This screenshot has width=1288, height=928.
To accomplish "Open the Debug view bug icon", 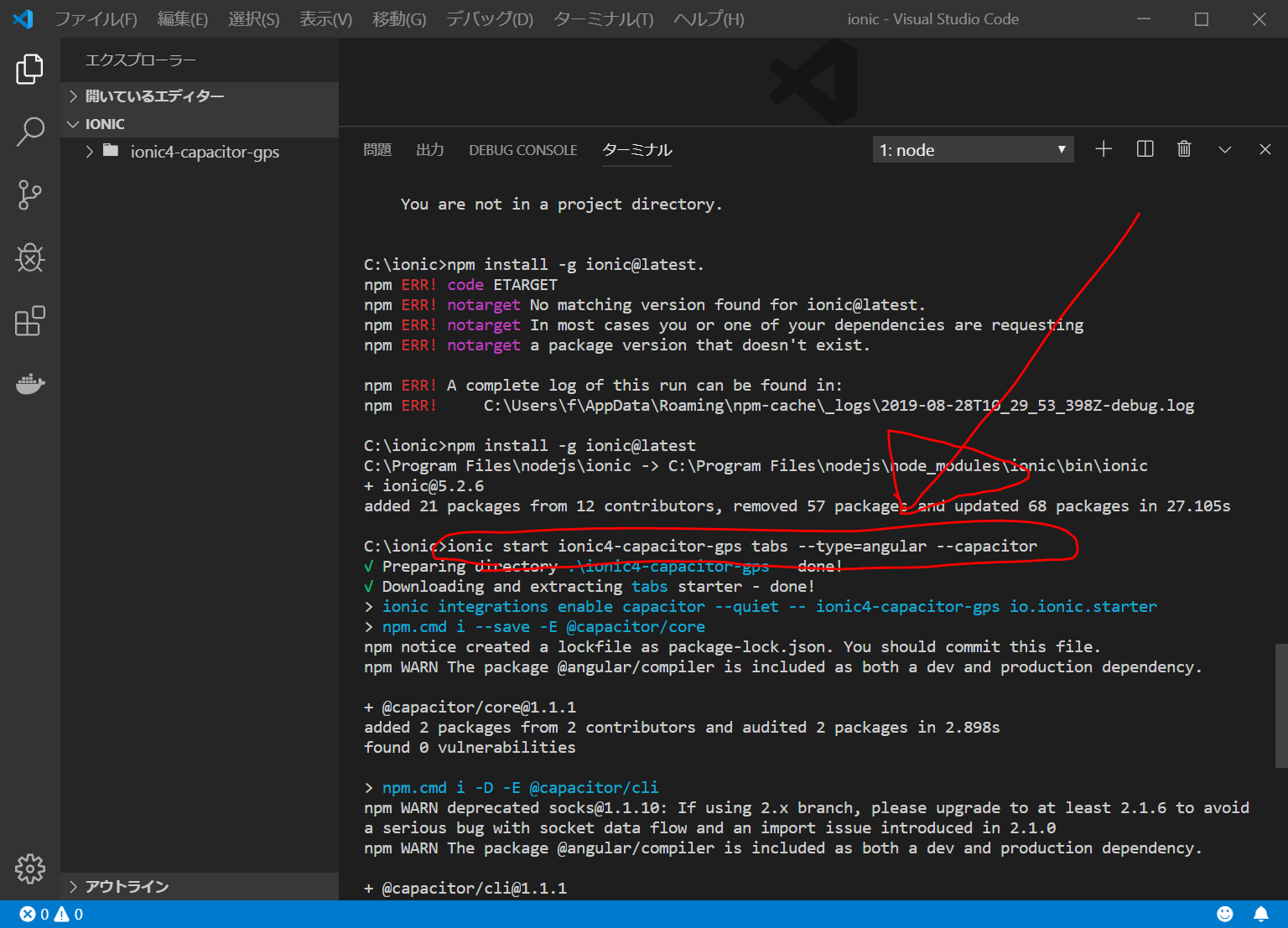I will 30,258.
